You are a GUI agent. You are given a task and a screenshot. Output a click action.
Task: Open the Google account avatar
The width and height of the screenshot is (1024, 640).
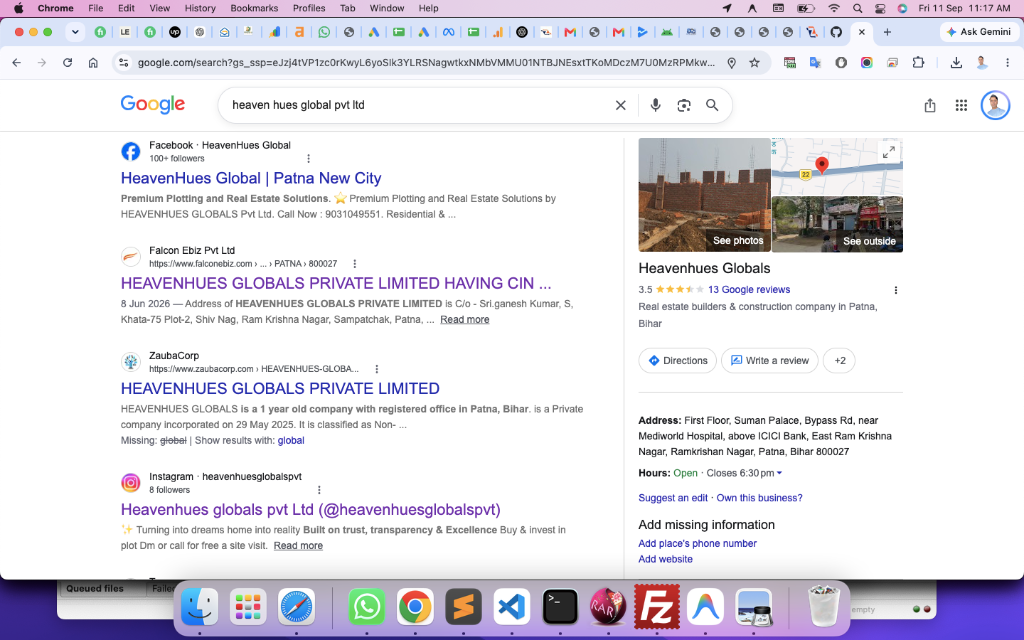[x=995, y=105]
